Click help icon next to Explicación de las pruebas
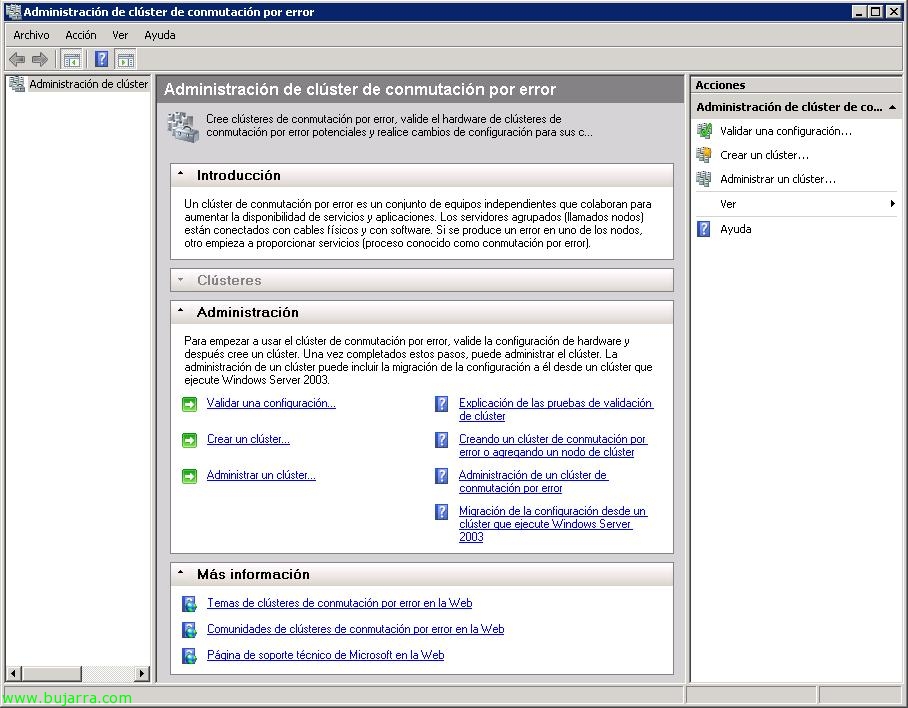 (x=441, y=404)
